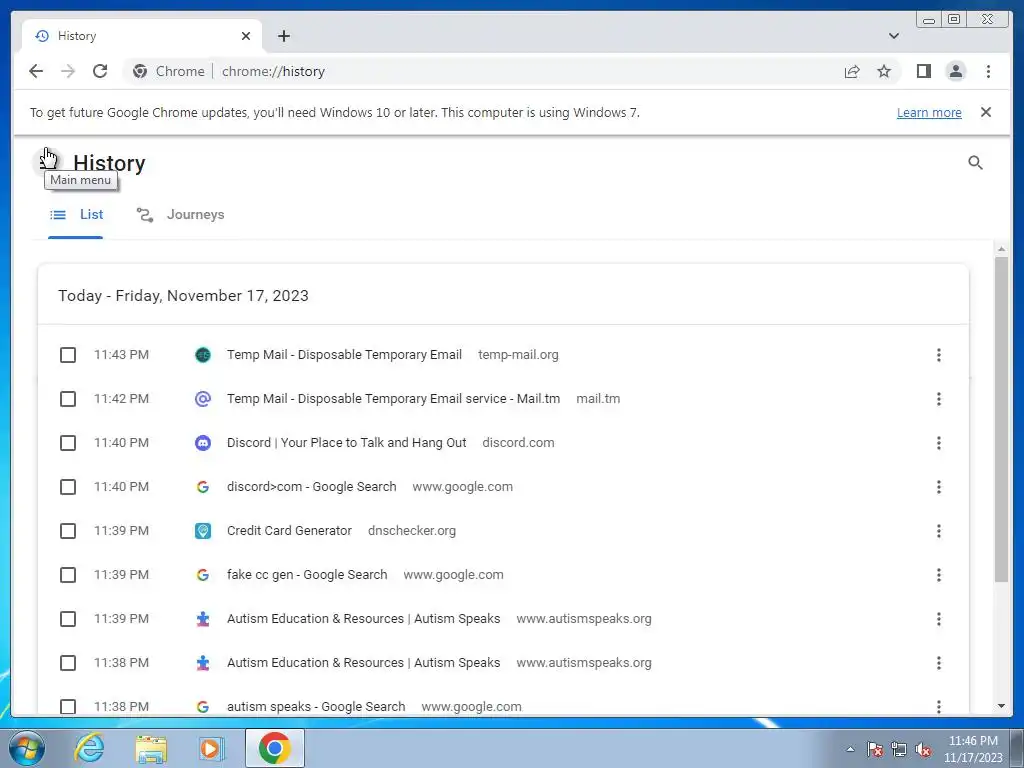Image resolution: width=1024 pixels, height=768 pixels.
Task: Reload the history page
Action: pyautogui.click(x=100, y=71)
